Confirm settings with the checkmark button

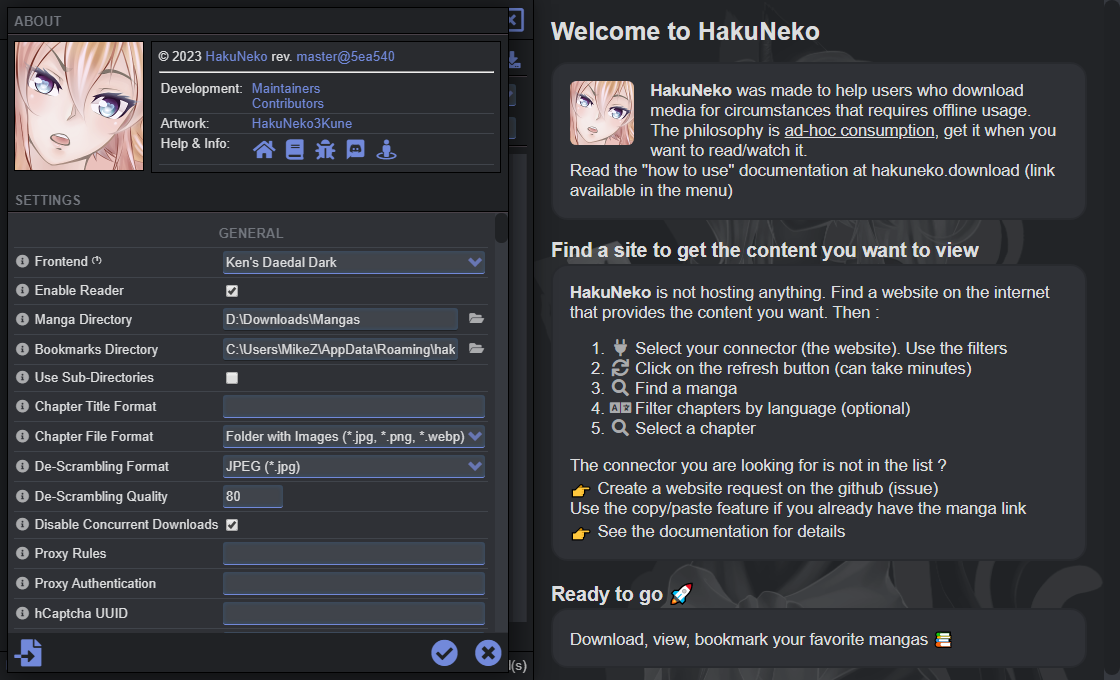tap(444, 652)
